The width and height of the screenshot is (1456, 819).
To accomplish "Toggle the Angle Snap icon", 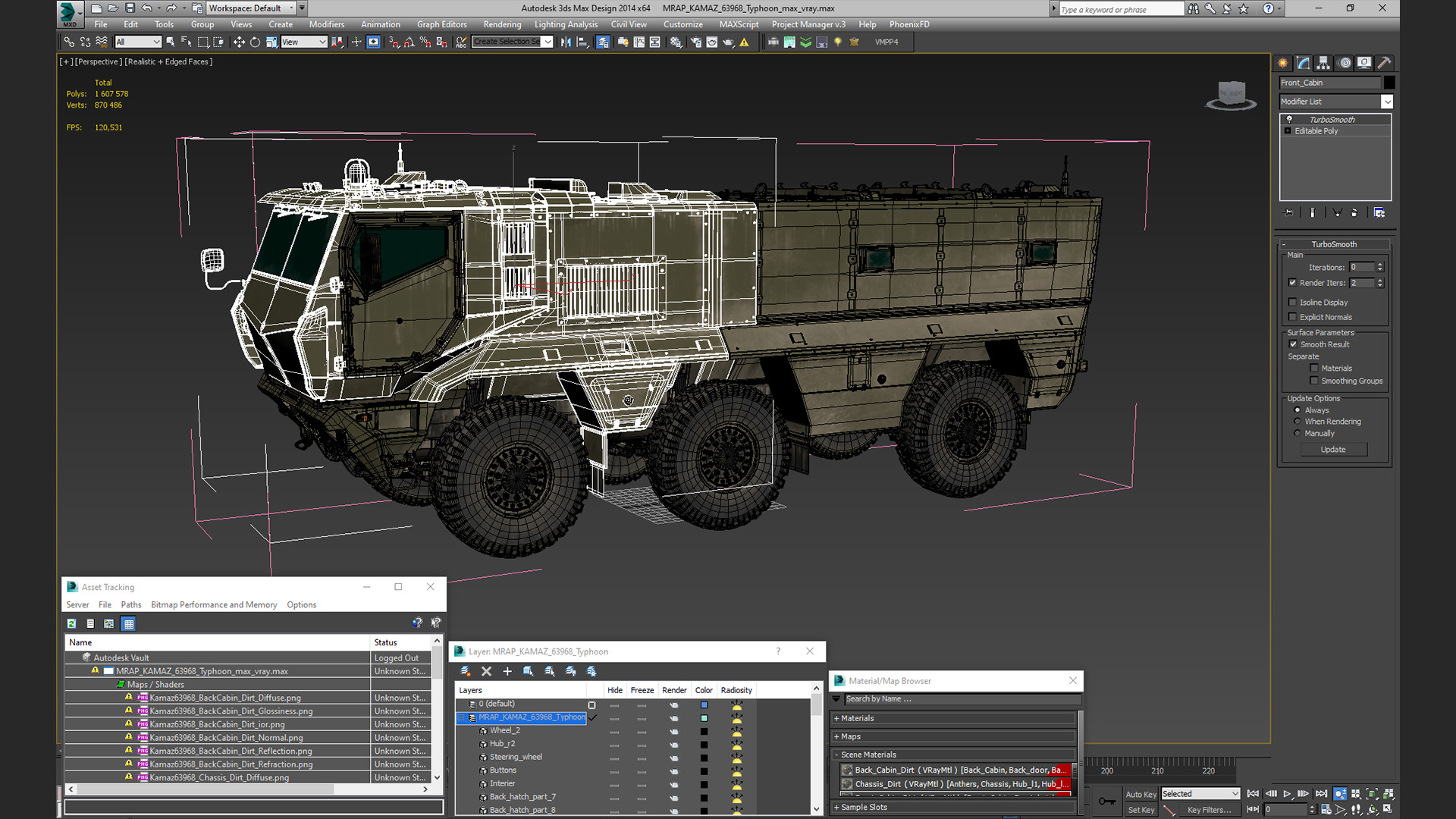I will pyautogui.click(x=409, y=42).
